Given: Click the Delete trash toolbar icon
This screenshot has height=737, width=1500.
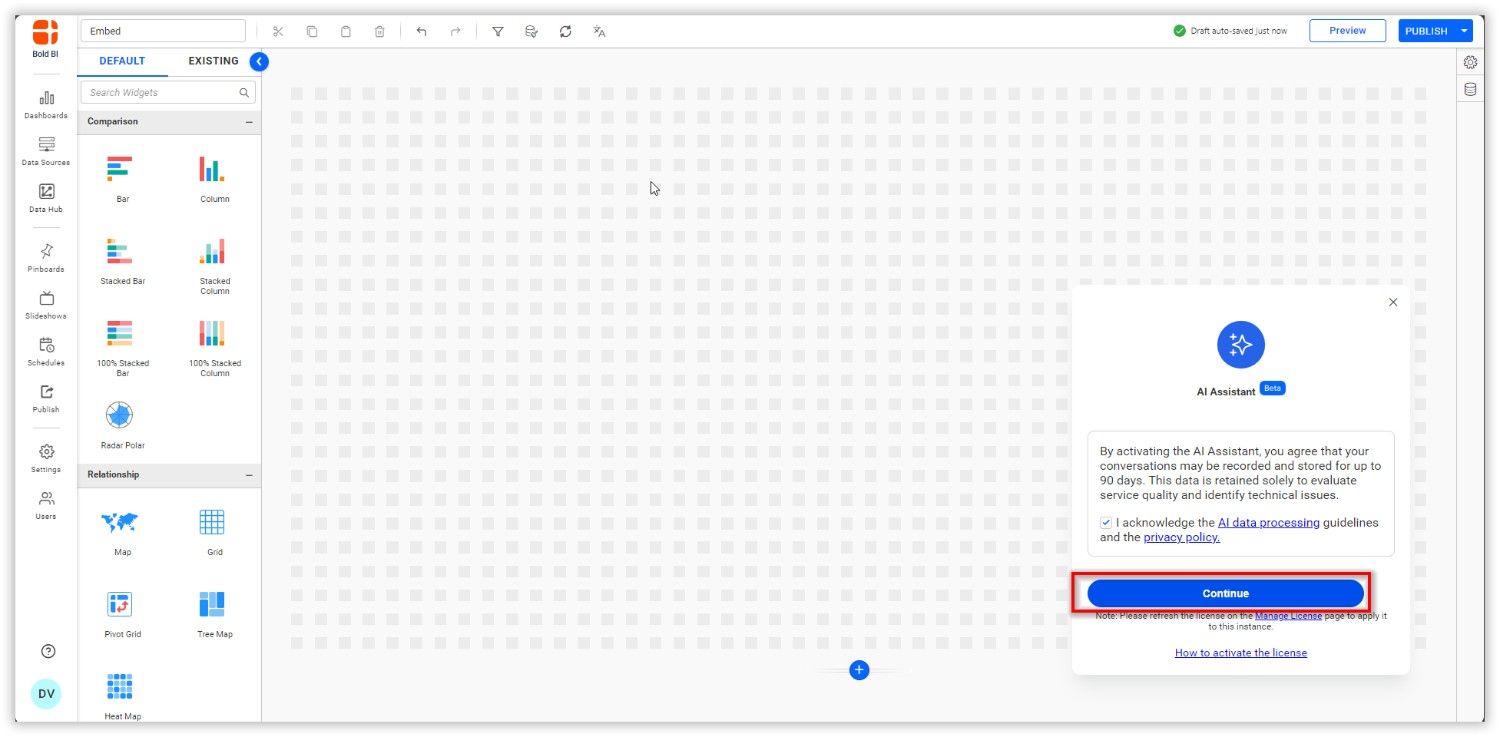Looking at the screenshot, I should (x=380, y=31).
